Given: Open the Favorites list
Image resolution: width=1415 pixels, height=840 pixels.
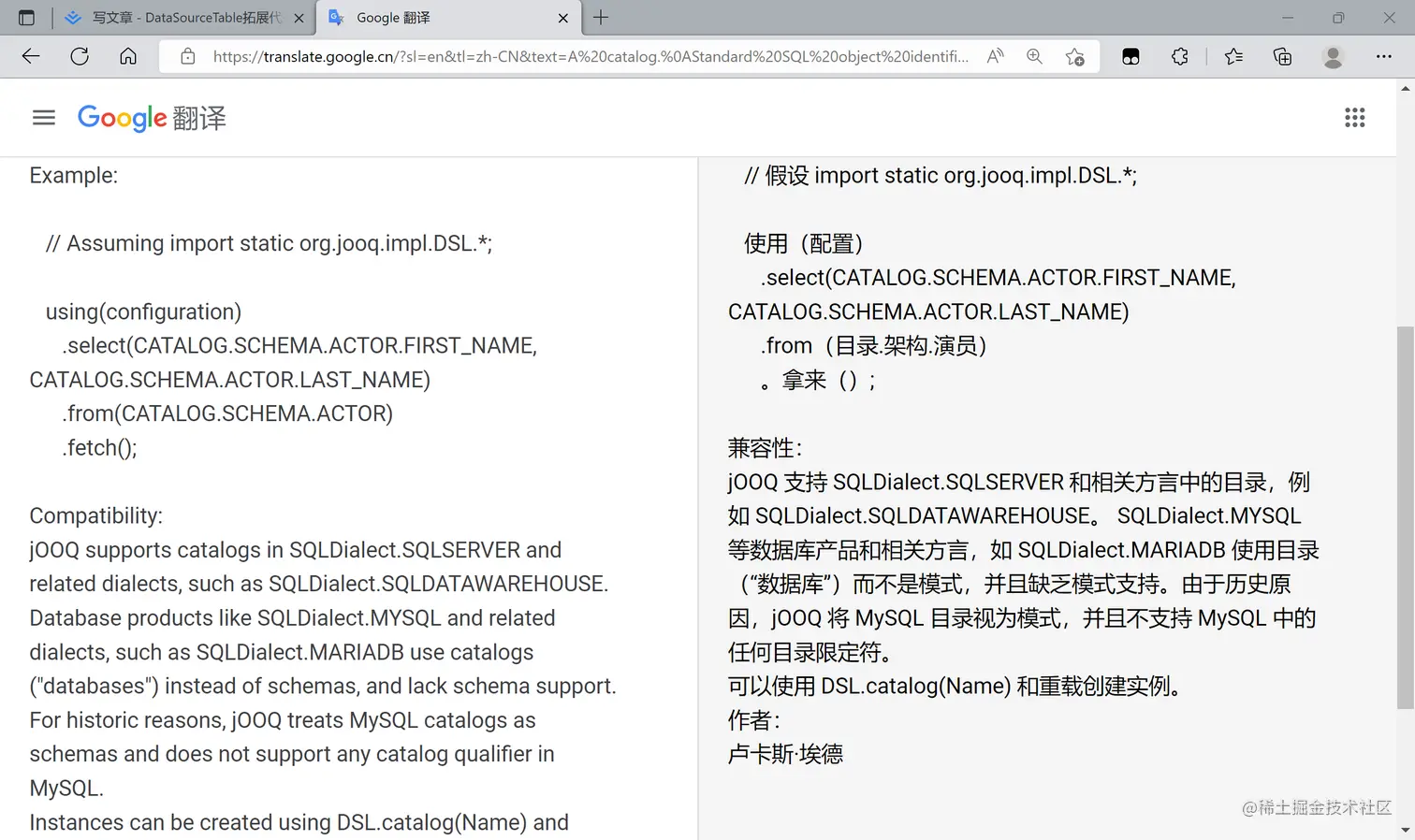Looking at the screenshot, I should (1233, 56).
